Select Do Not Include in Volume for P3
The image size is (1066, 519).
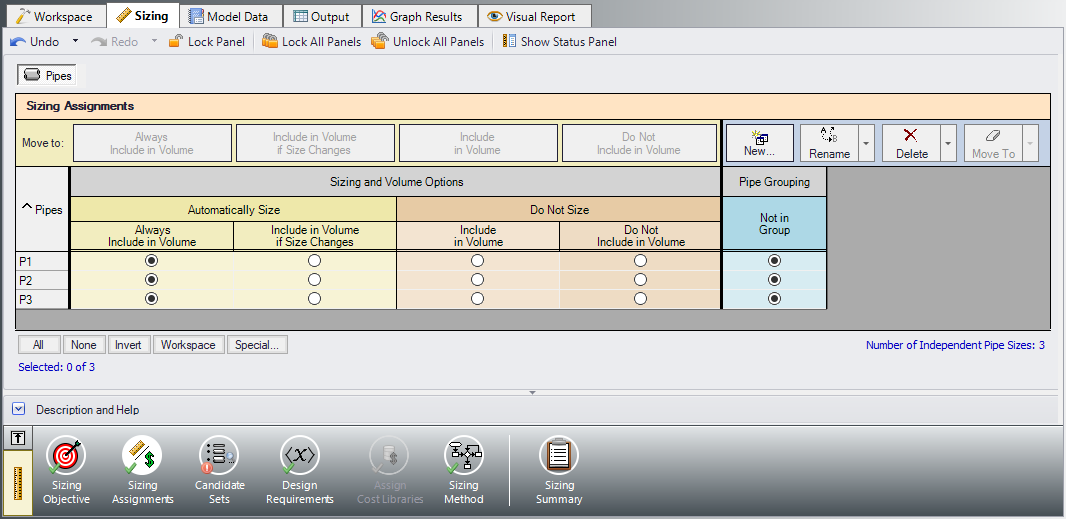tap(640, 299)
